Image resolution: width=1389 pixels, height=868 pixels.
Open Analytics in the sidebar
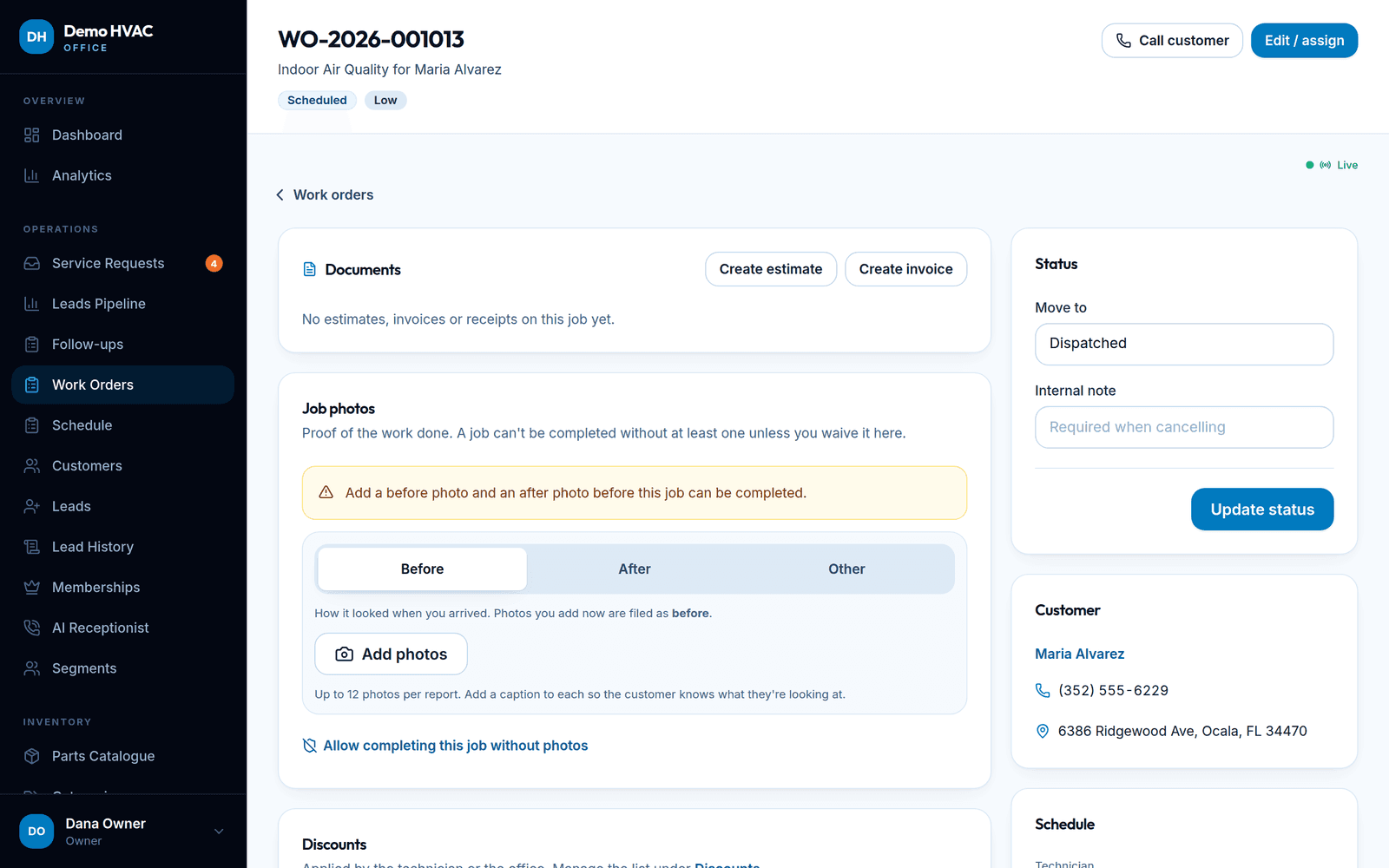[x=123, y=175]
